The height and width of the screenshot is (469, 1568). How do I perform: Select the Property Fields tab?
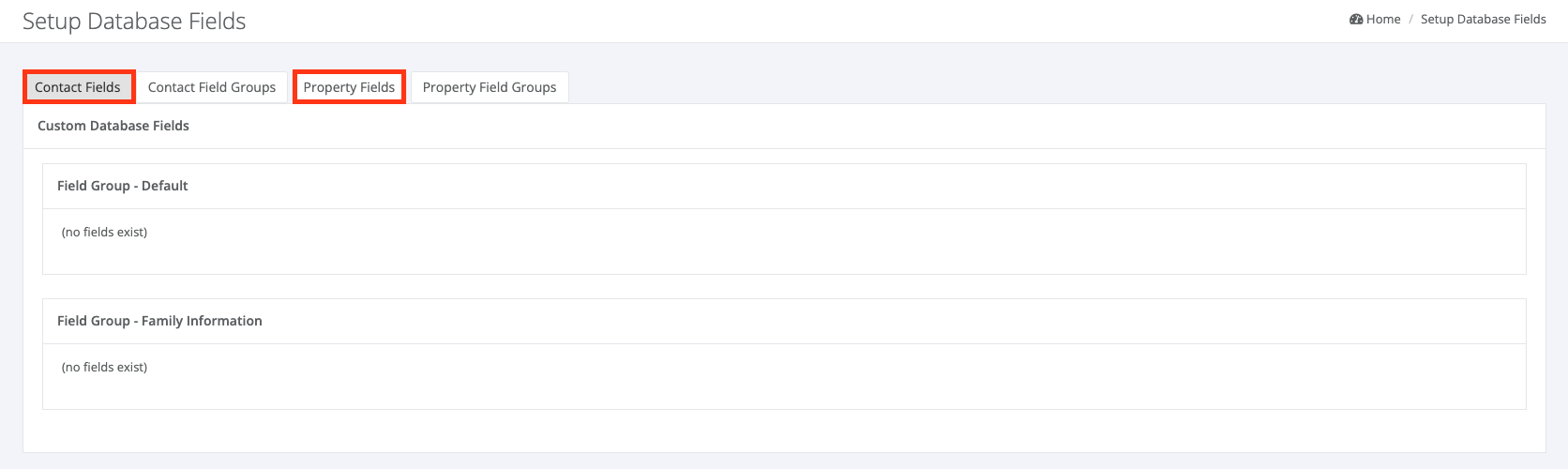coord(349,87)
